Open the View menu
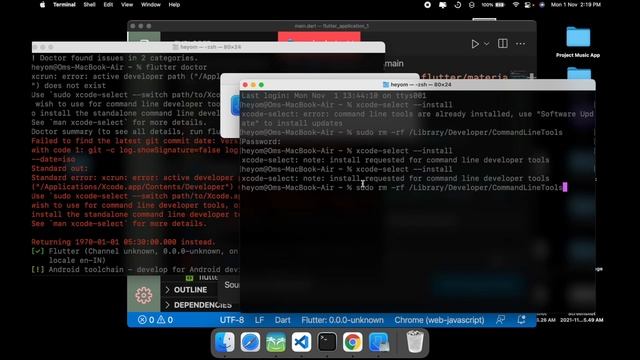This screenshot has height=360, width=640. [127, 5]
